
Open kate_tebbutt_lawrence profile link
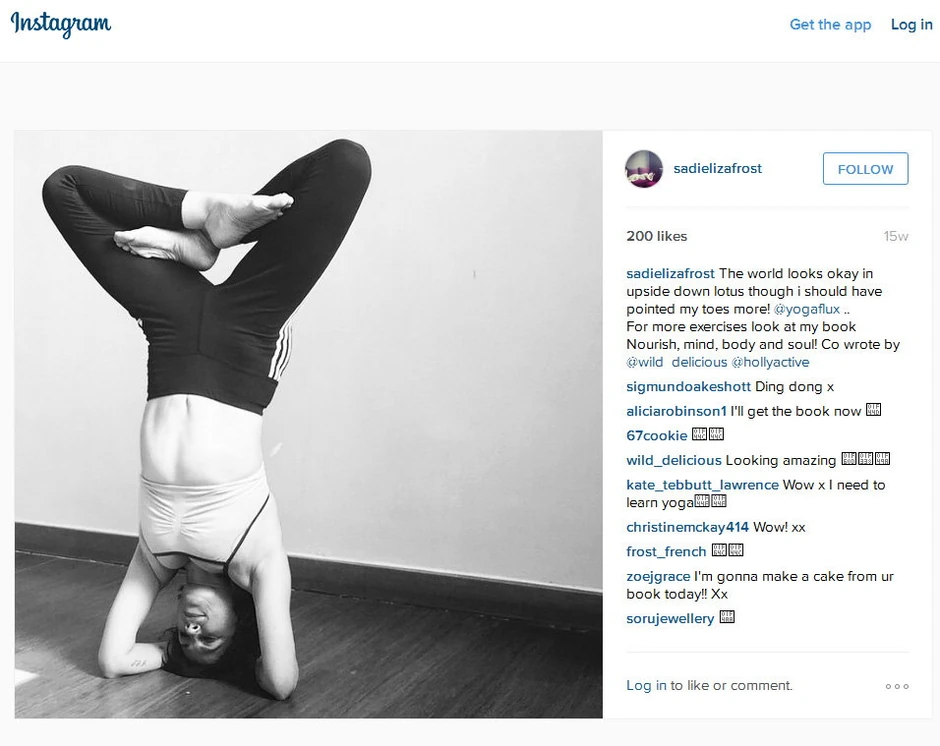point(702,485)
